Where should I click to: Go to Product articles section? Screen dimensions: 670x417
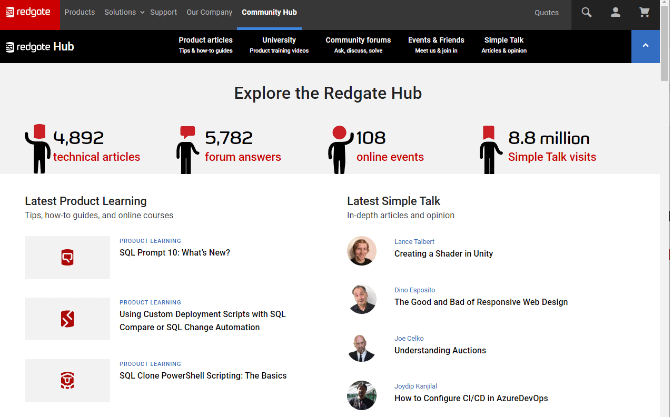click(206, 45)
